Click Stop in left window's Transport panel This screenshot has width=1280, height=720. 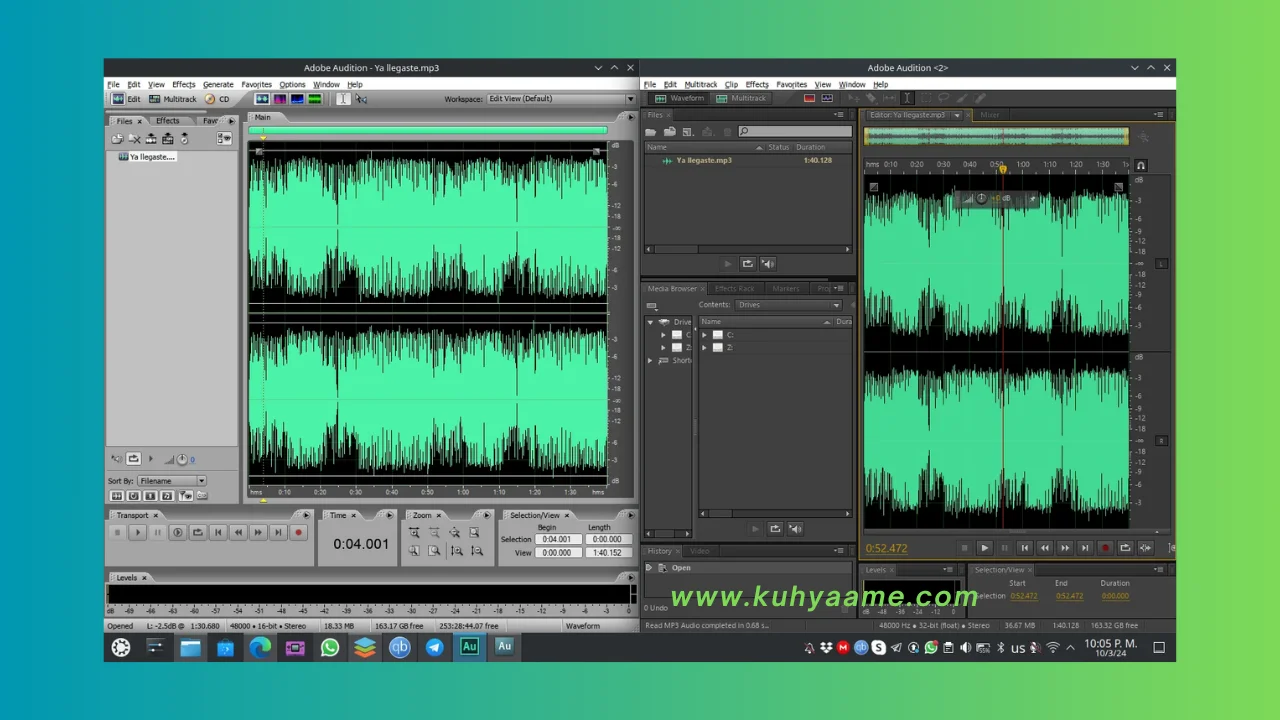click(x=117, y=533)
